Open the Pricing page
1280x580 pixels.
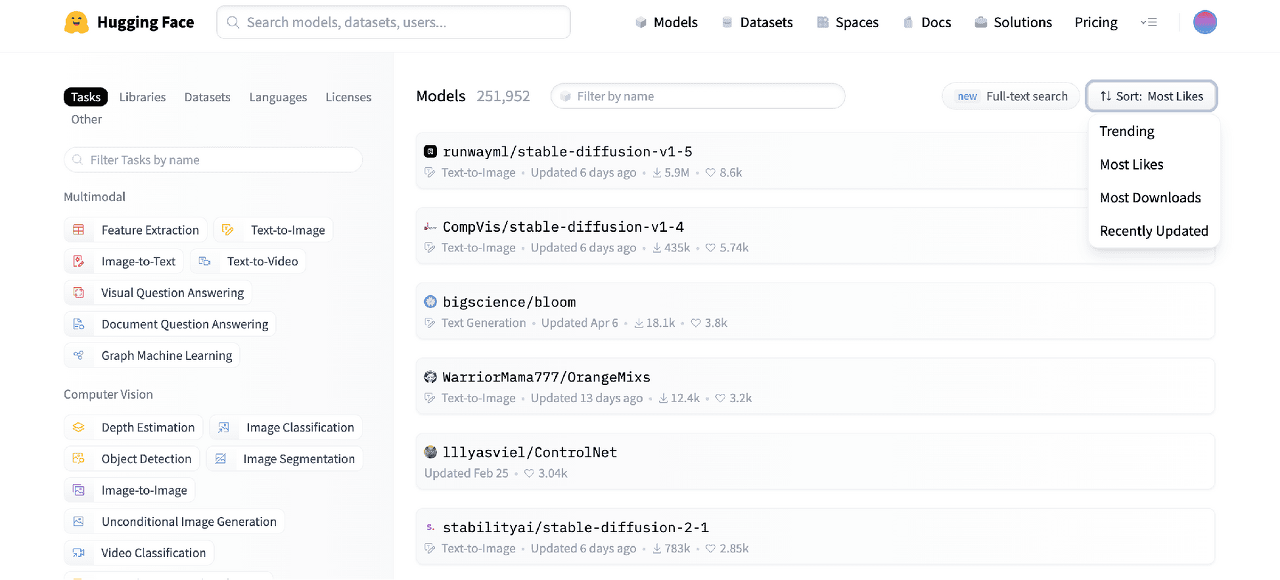[x=1096, y=22]
